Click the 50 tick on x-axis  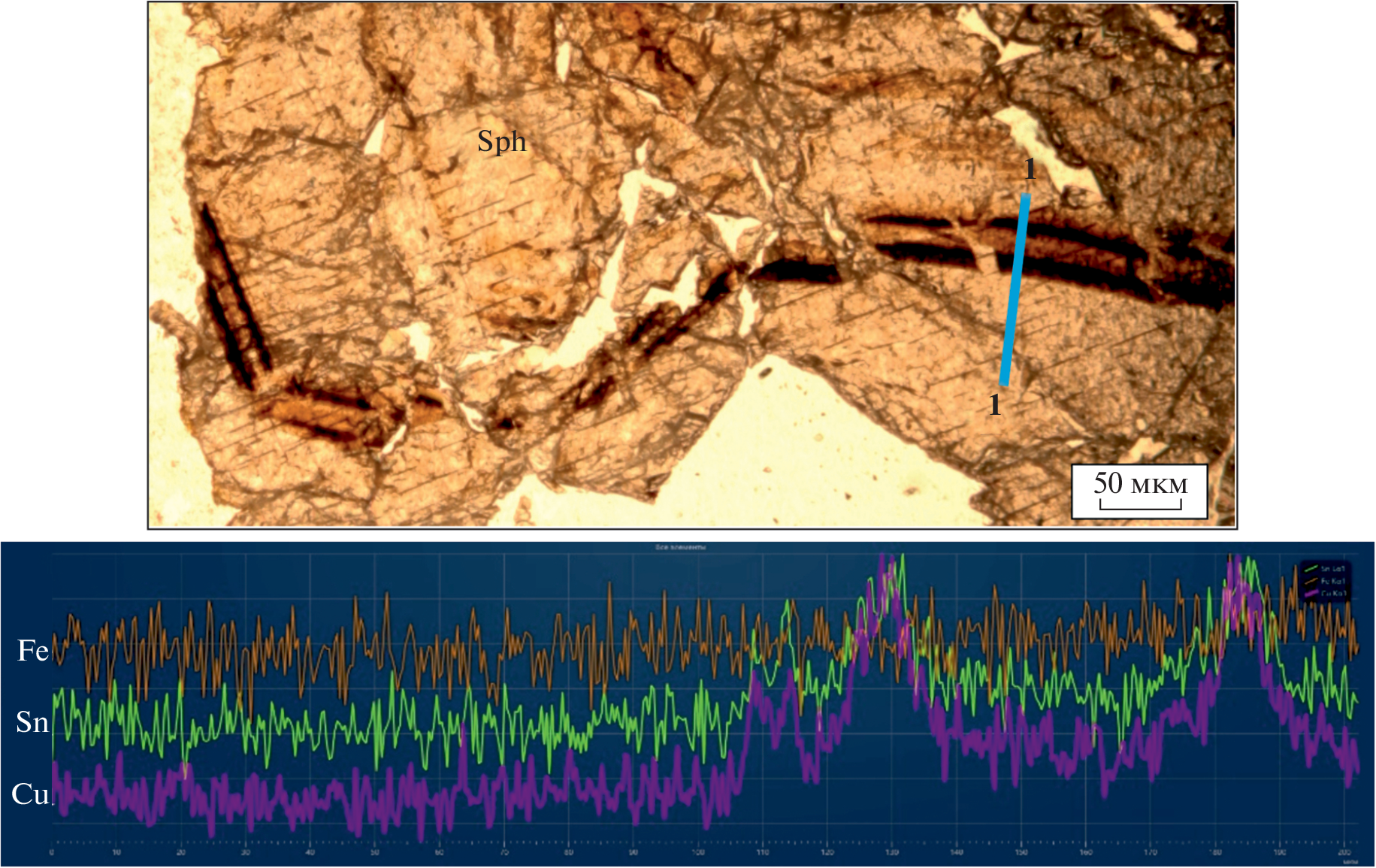375,852
